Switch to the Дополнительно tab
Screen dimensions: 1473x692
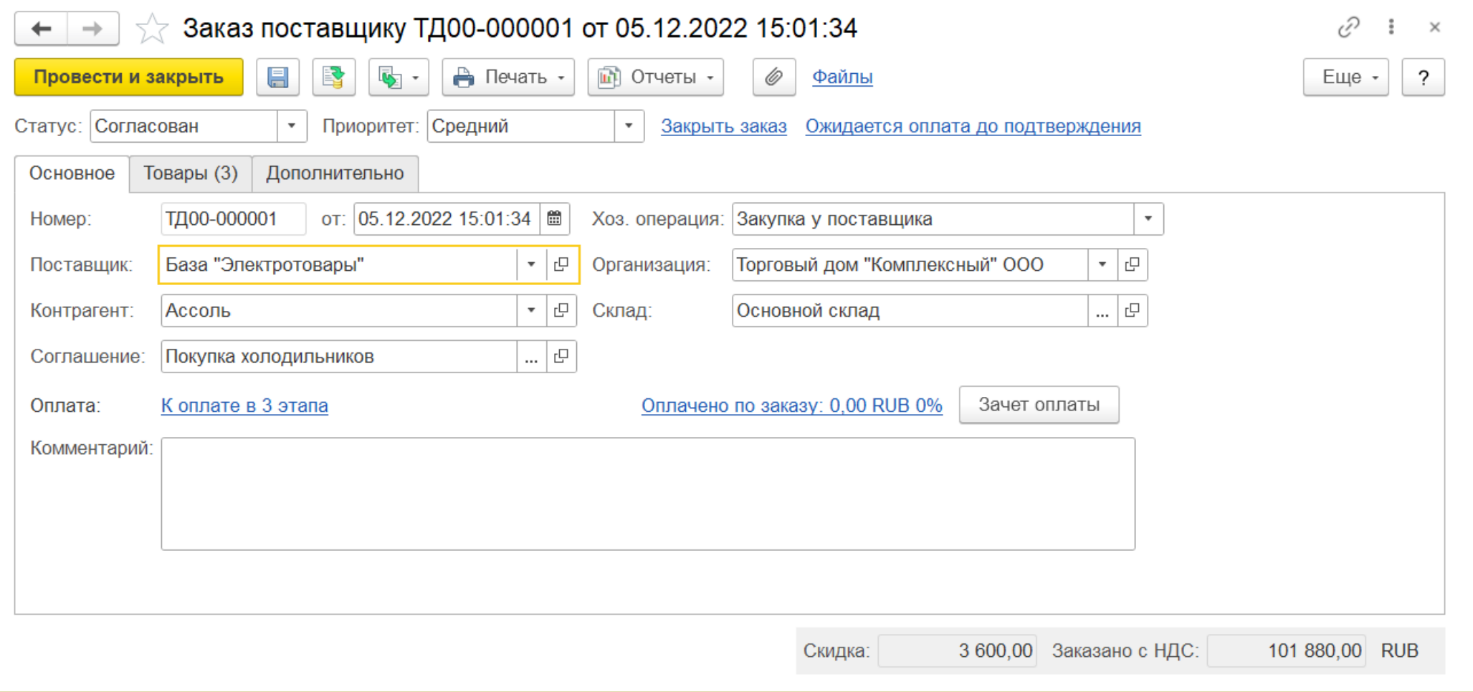click(335, 173)
